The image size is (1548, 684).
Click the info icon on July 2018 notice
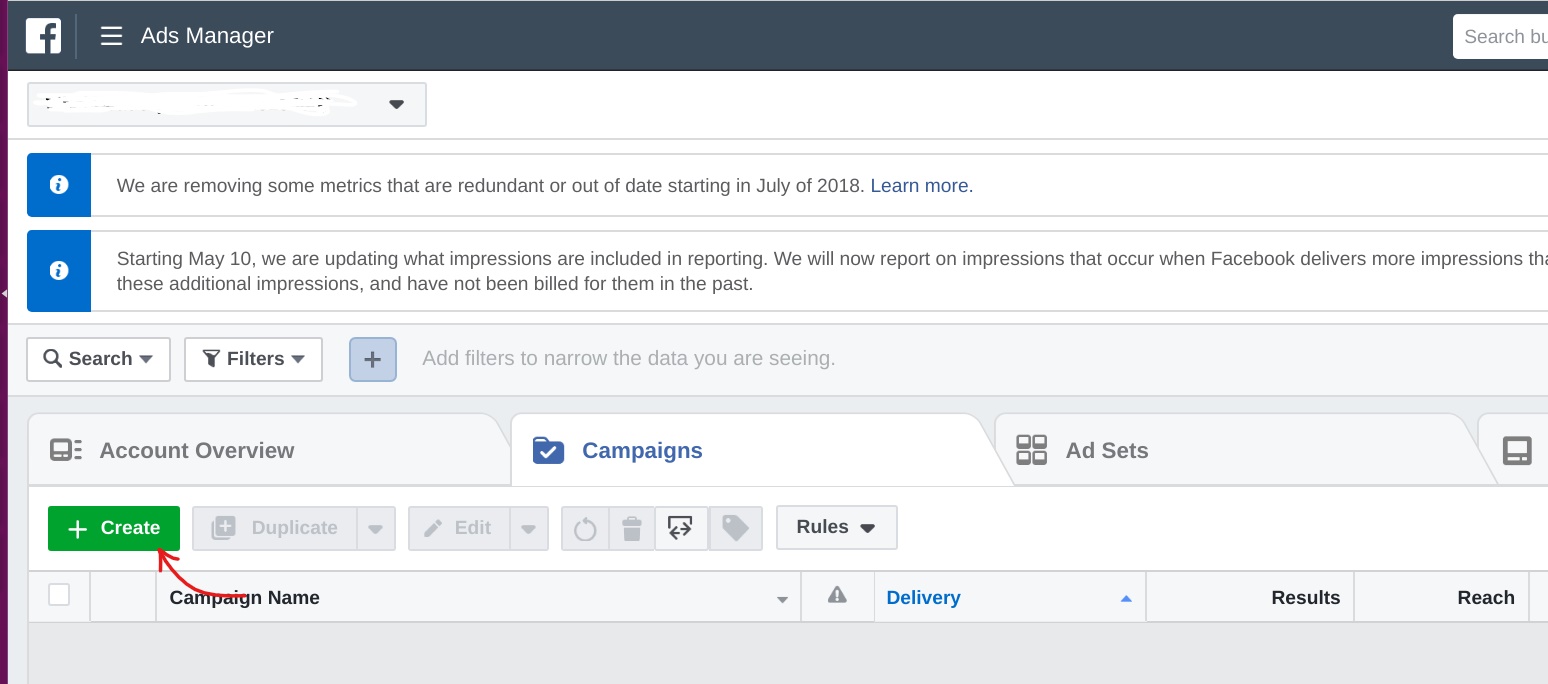pyautogui.click(x=59, y=185)
